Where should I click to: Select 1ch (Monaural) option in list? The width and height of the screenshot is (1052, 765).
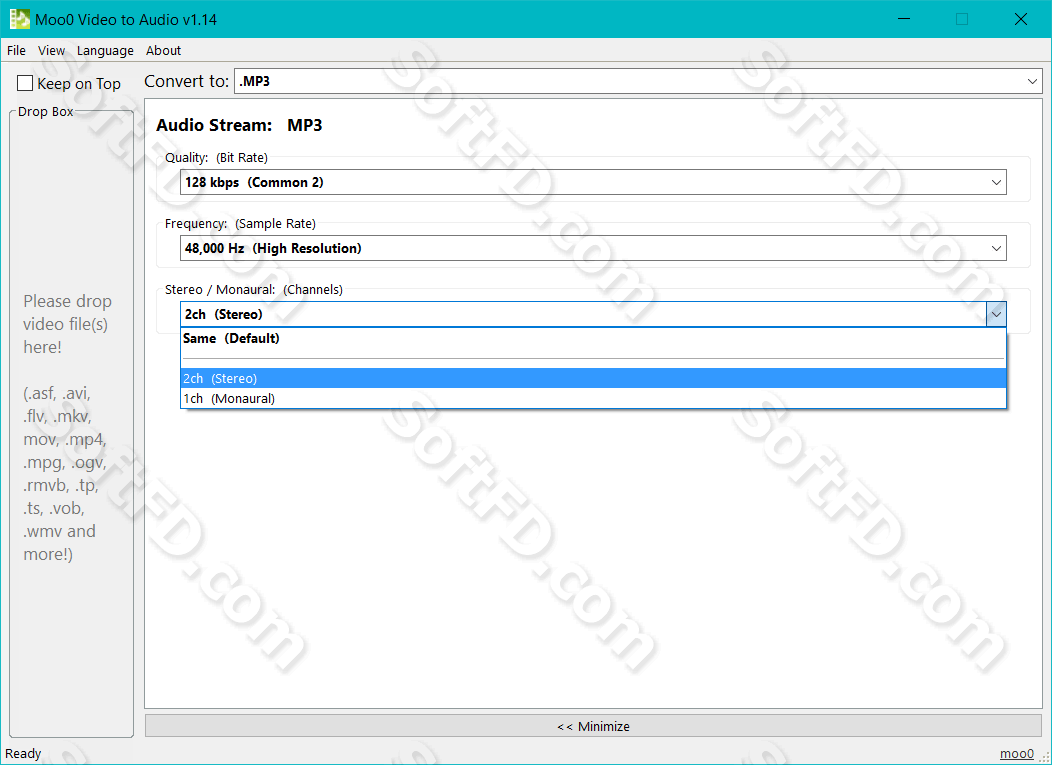point(593,399)
